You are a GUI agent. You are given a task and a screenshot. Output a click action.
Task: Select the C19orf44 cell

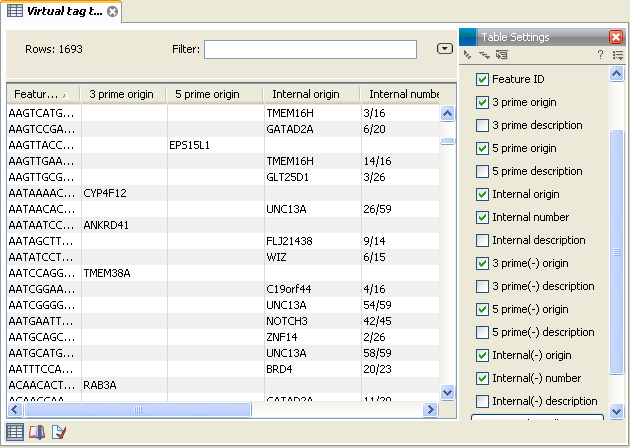pos(313,289)
